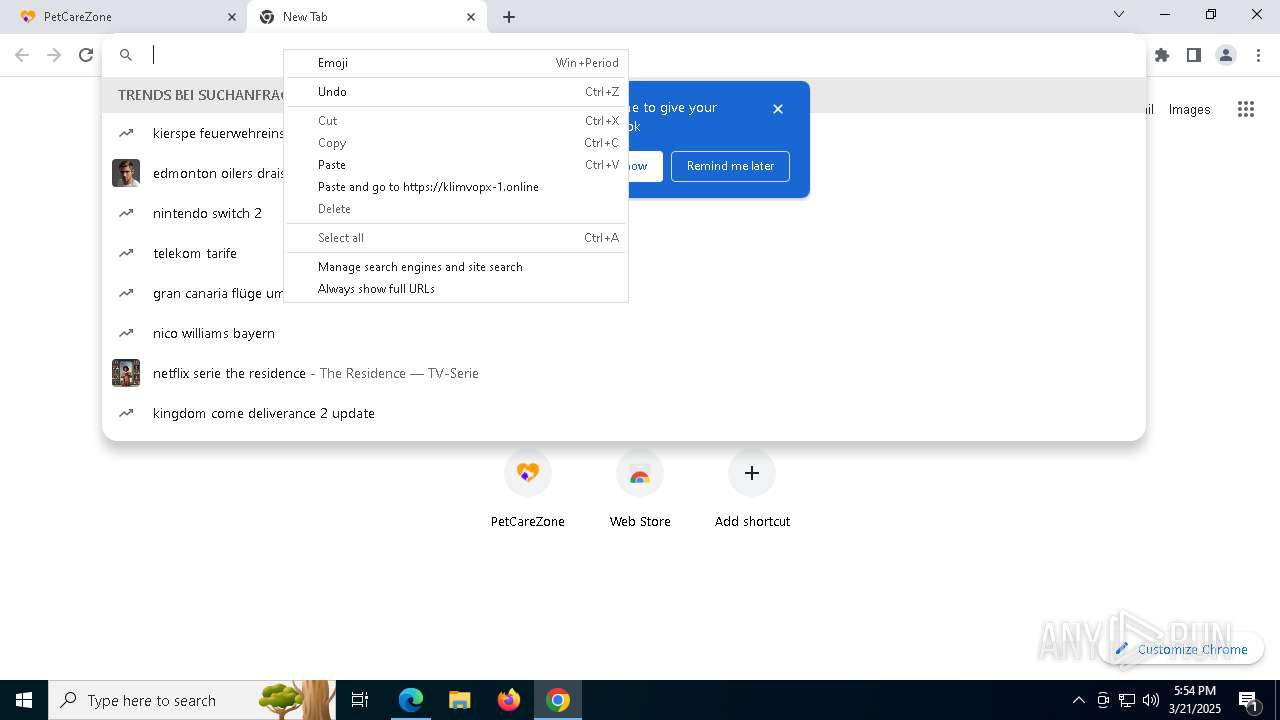Image resolution: width=1280 pixels, height=720 pixels.
Task: Select Cut in the context menu
Action: 456,121
